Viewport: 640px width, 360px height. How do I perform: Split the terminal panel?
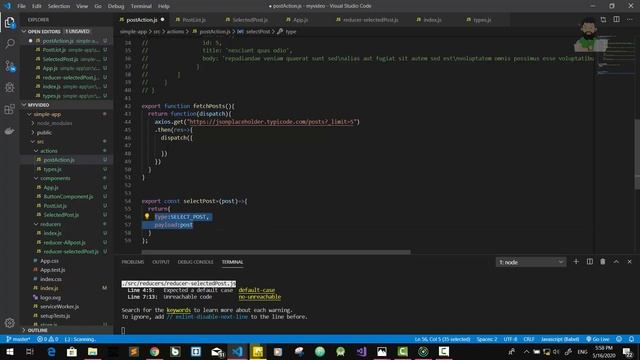point(590,262)
